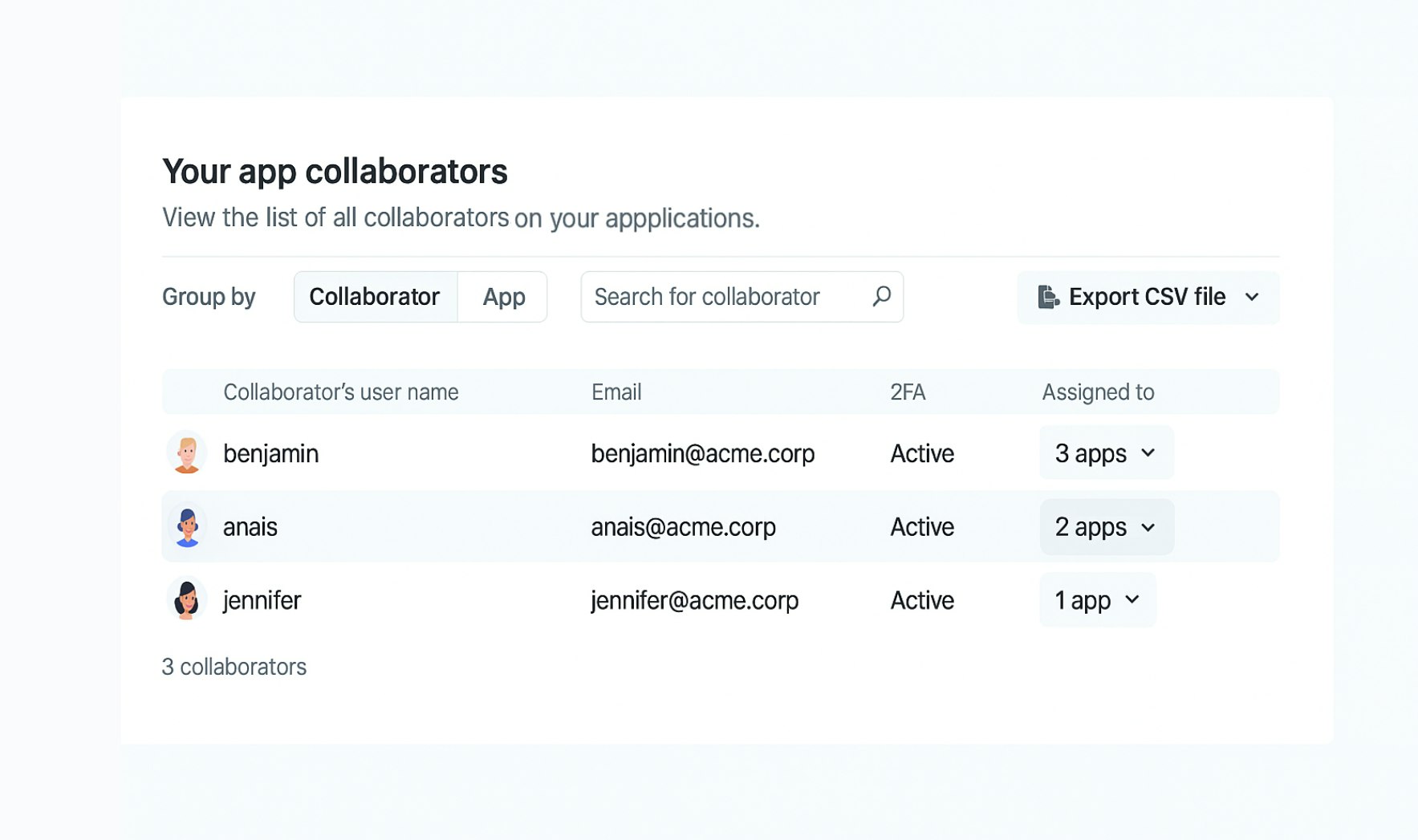
Task: Expand jennifer's 1 app dropdown
Action: pos(1097,600)
